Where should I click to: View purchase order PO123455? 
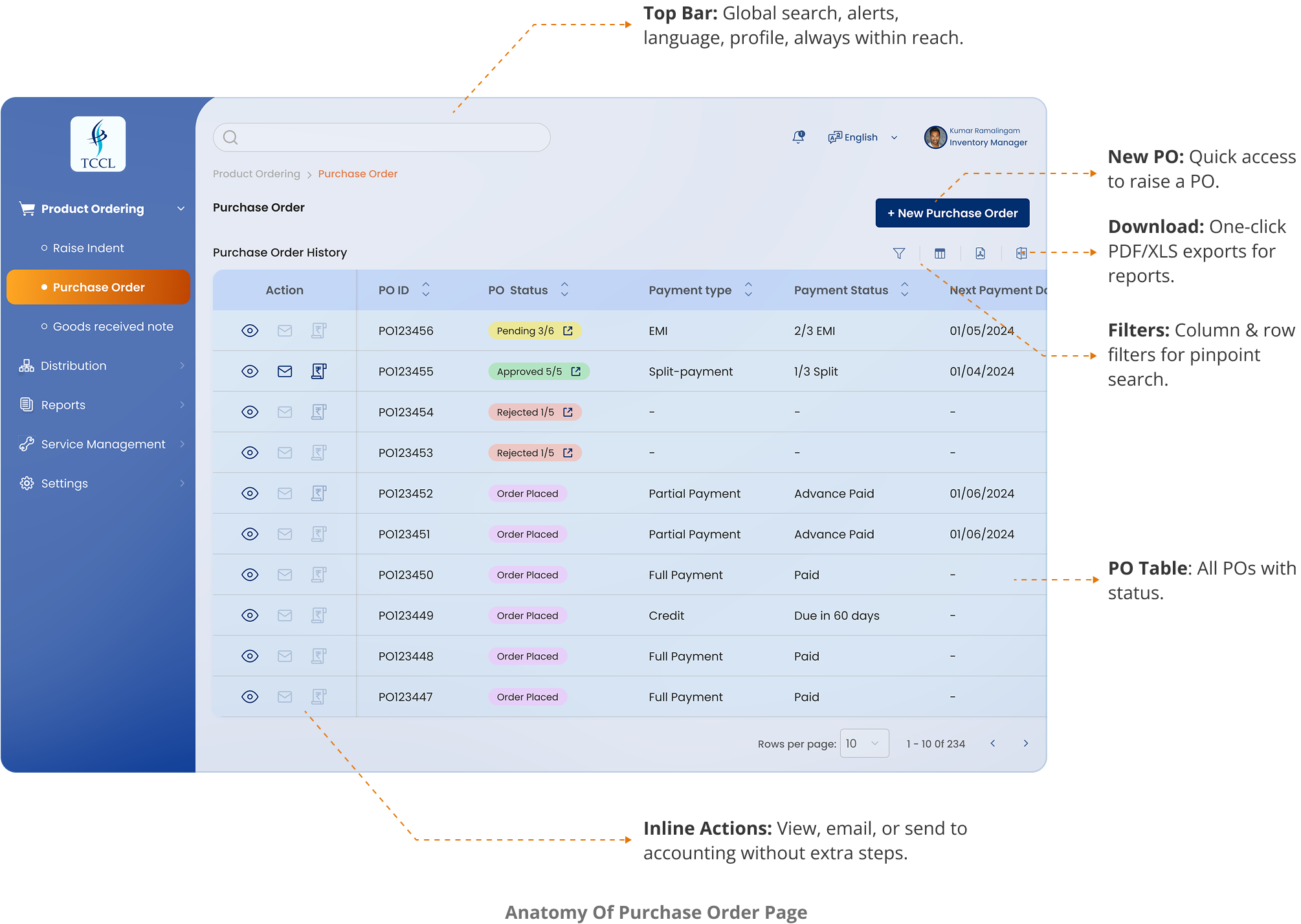pyautogui.click(x=250, y=371)
